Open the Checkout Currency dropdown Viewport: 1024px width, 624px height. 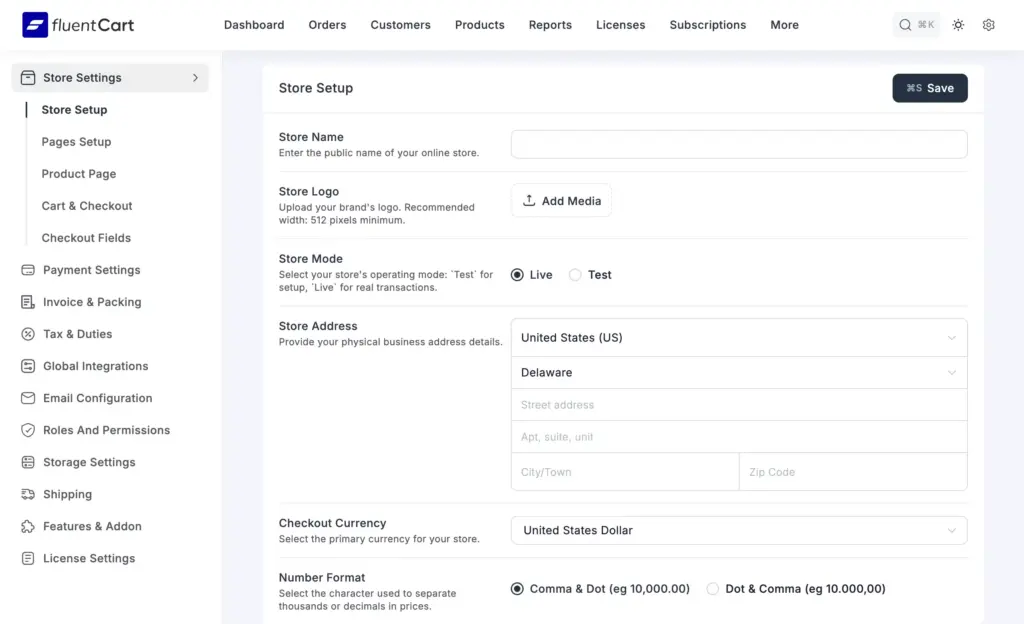pos(738,530)
